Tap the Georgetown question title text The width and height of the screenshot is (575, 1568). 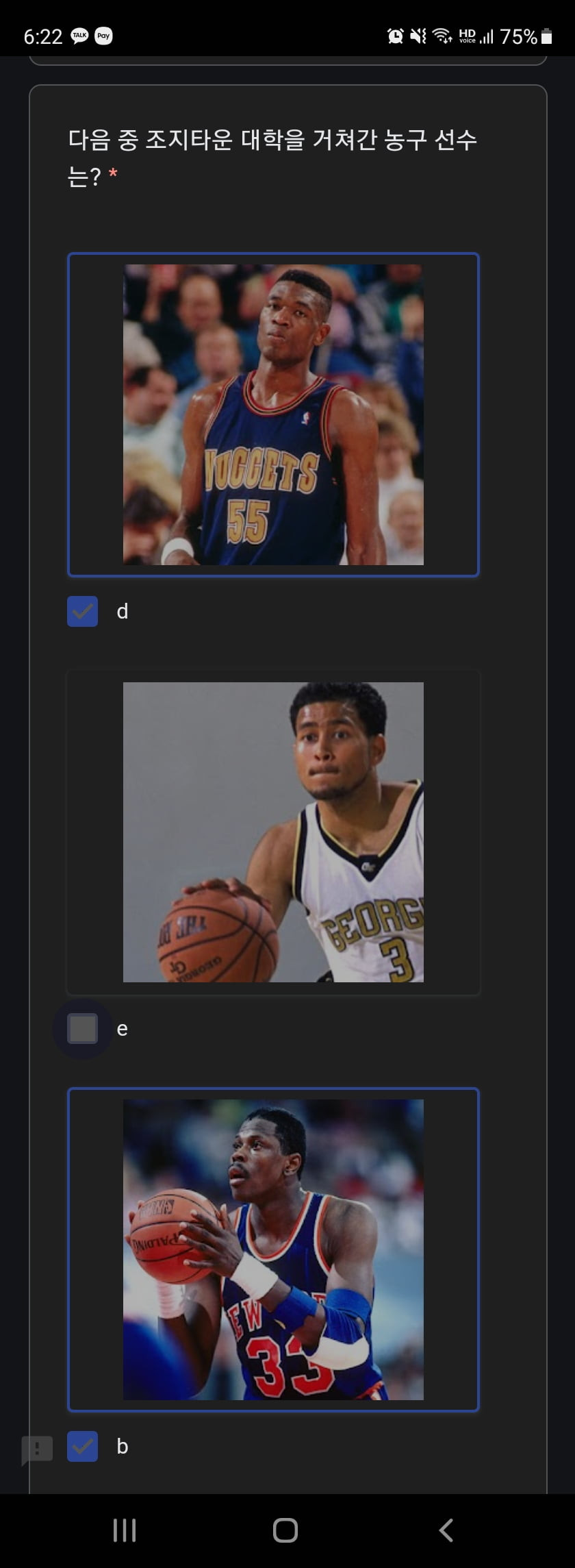point(272,158)
